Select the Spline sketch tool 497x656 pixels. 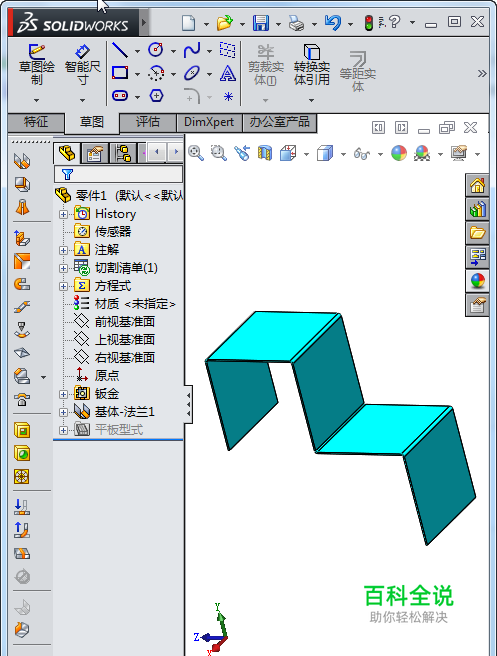pos(192,50)
